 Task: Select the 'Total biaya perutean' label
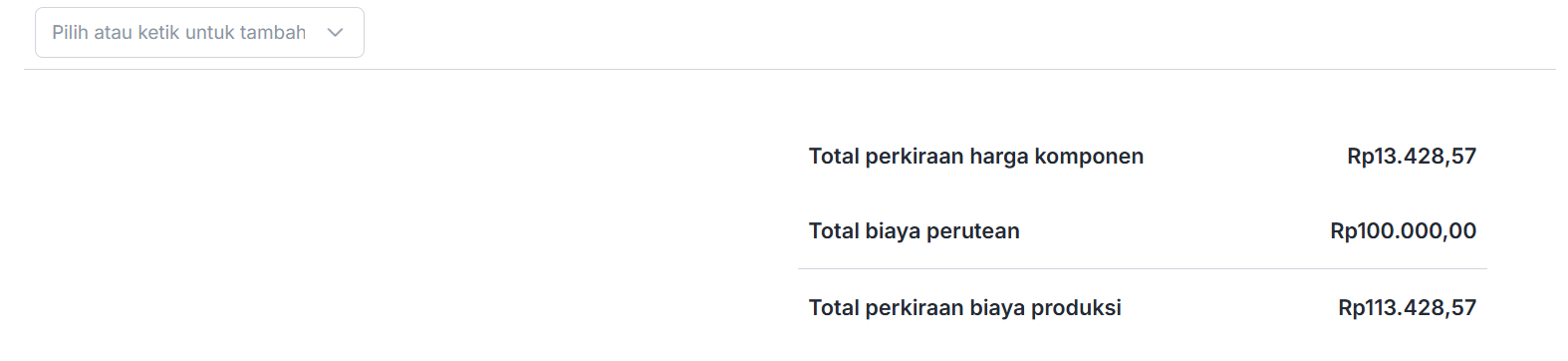click(915, 231)
